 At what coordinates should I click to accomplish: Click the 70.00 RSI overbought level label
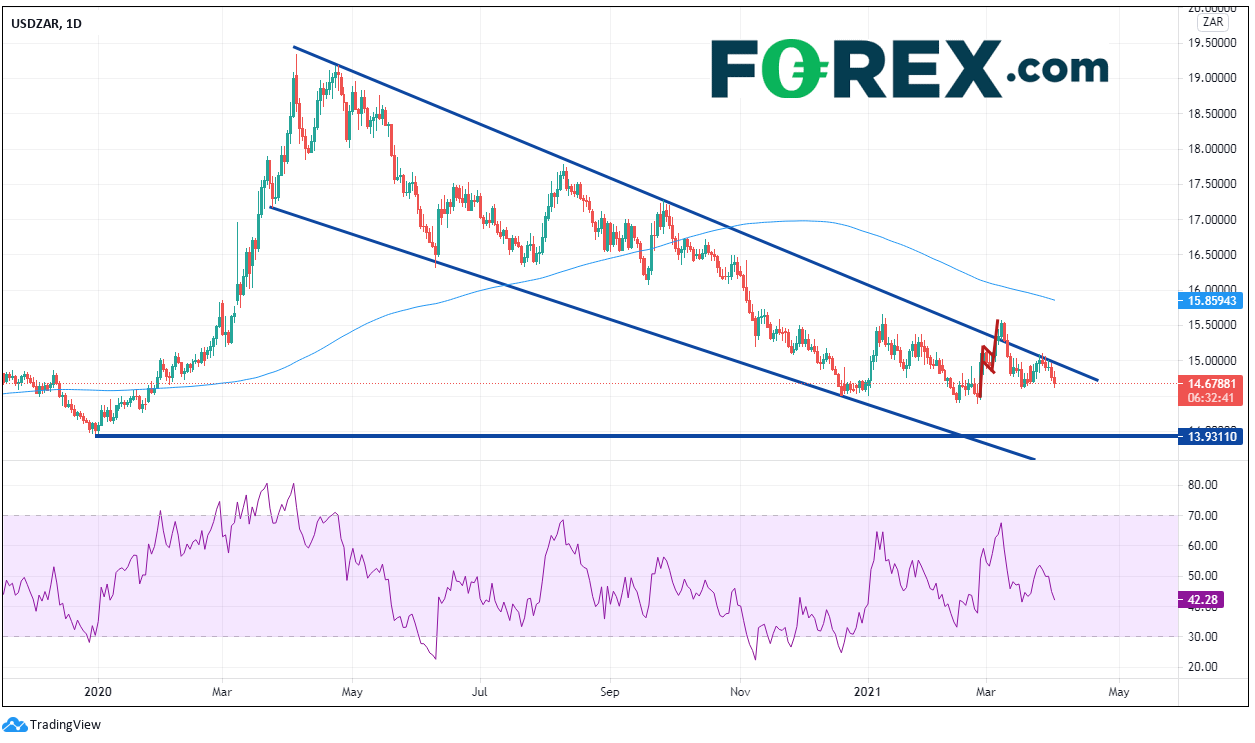[1199, 515]
